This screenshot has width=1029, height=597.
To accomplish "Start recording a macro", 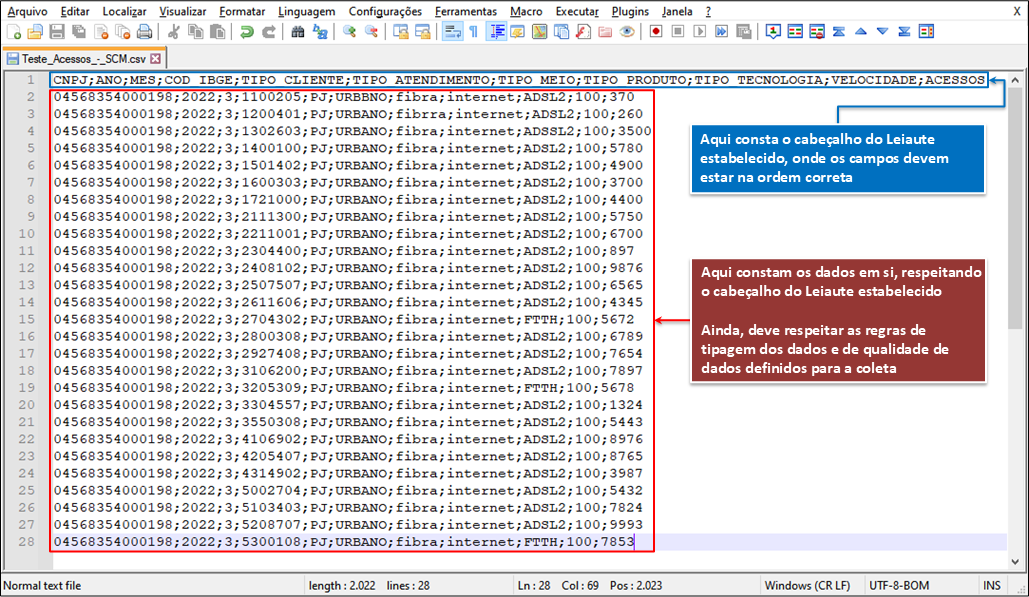I will tap(654, 32).
